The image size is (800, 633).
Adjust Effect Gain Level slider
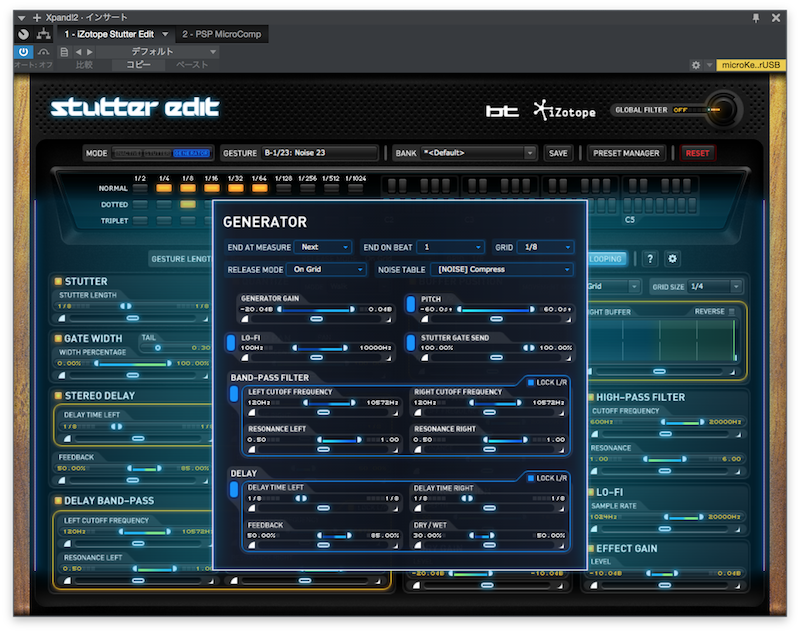coord(662,573)
